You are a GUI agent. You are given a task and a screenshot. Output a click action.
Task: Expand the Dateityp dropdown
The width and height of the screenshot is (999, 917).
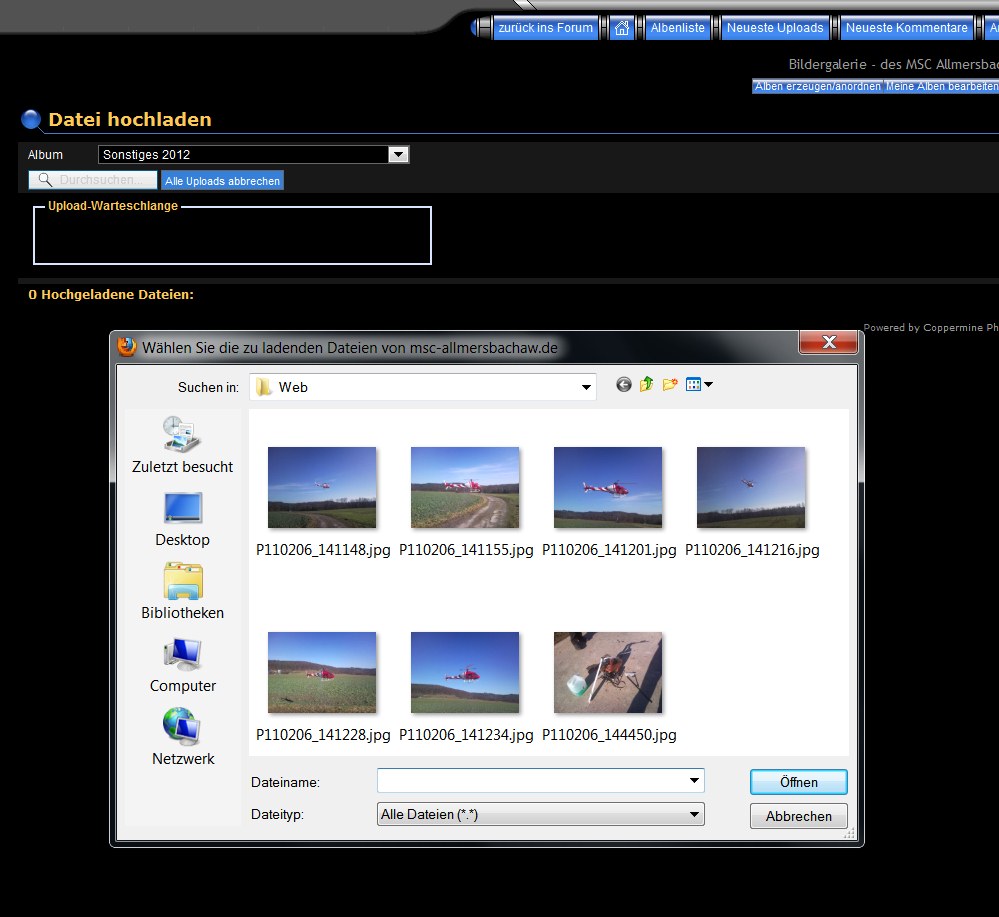(694, 815)
